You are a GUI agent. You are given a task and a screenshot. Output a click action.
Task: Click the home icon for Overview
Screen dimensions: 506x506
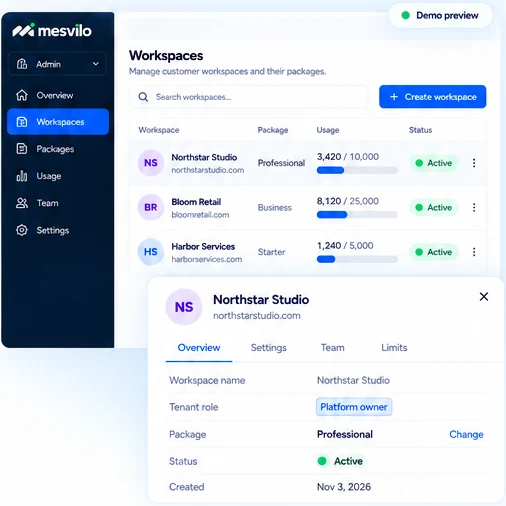(22, 95)
